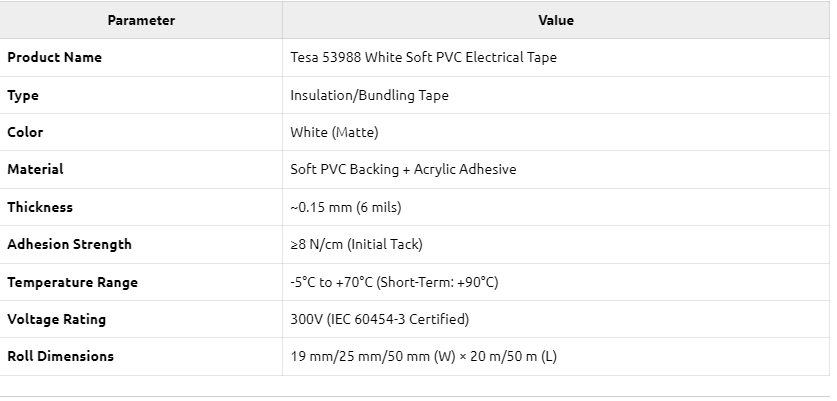This screenshot has height=401, width=837.
Task: Click the Tesa 53988 product name value
Action: [423, 57]
